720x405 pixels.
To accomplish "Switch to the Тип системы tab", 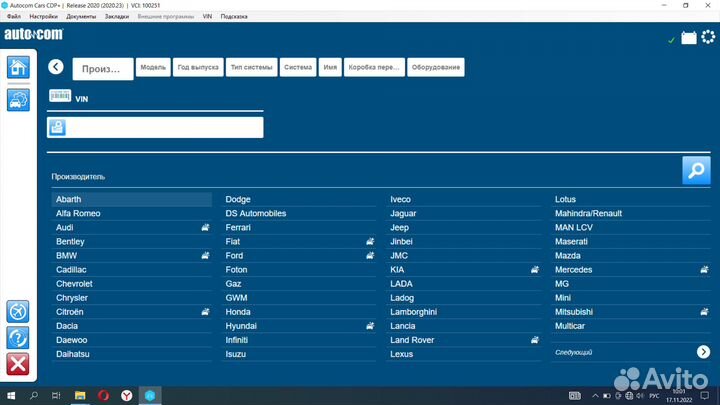I will click(251, 67).
